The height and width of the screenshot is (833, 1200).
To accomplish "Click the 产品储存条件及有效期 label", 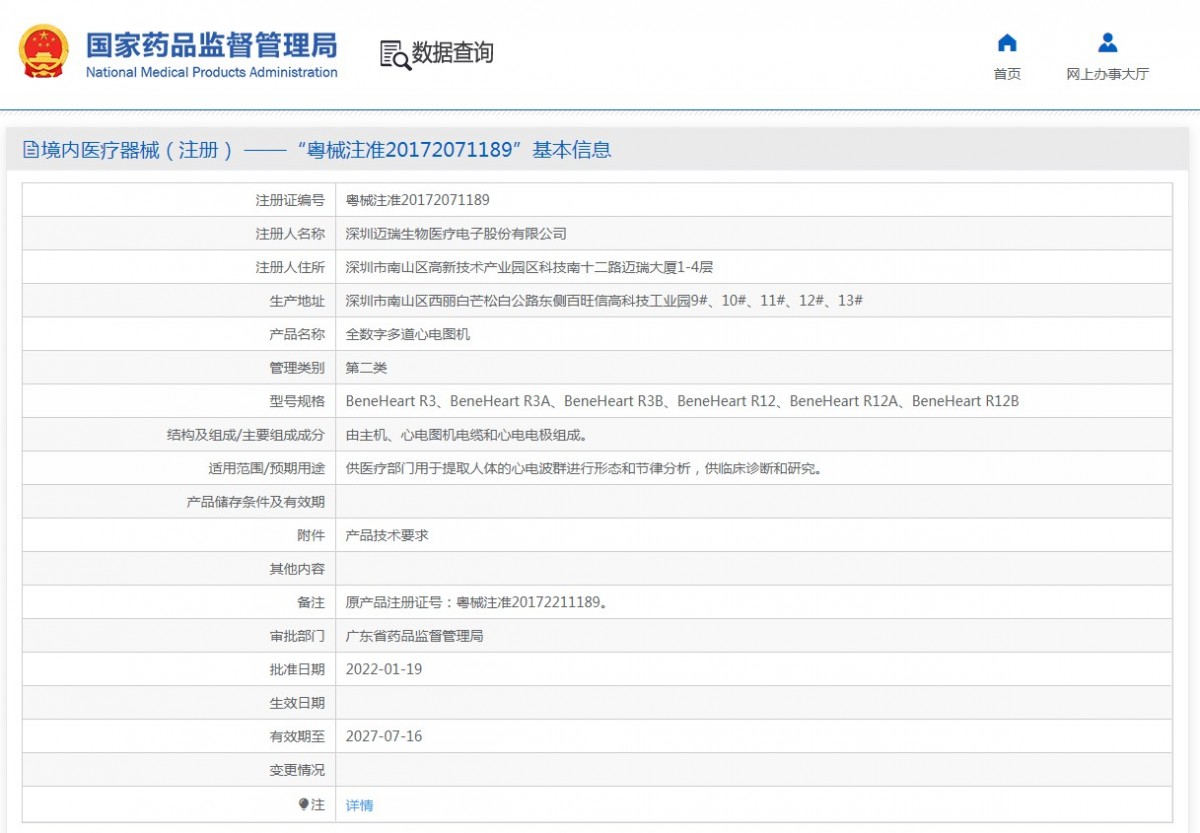I will click(x=256, y=502).
